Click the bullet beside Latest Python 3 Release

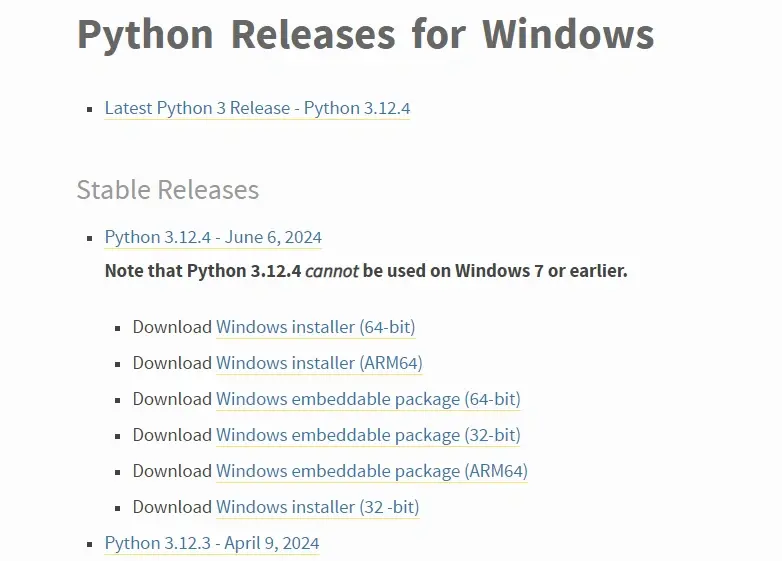tap(90, 109)
